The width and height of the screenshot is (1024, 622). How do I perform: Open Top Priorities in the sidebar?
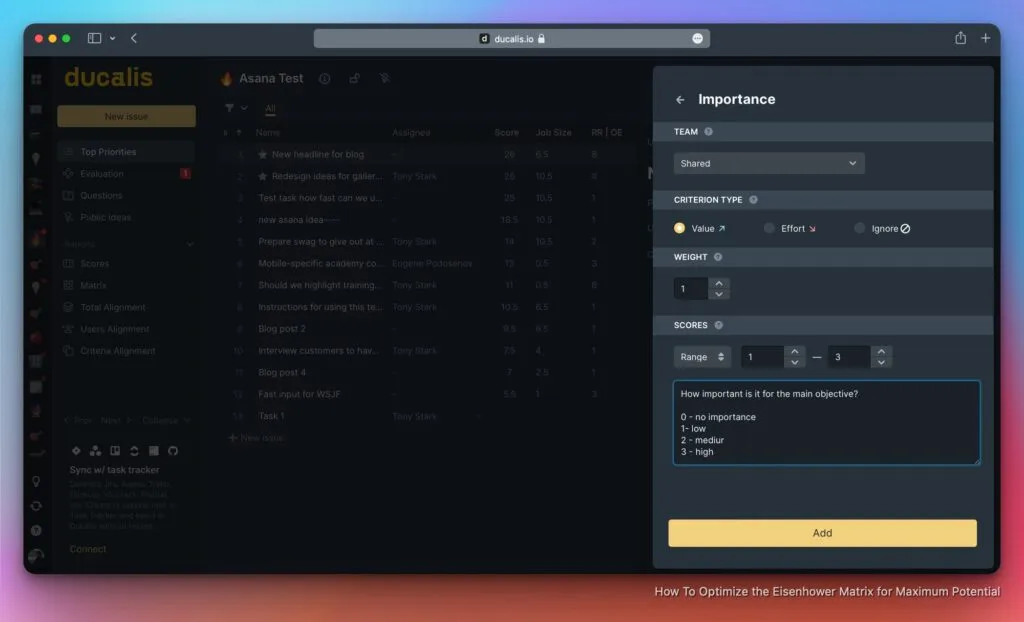click(x=108, y=152)
